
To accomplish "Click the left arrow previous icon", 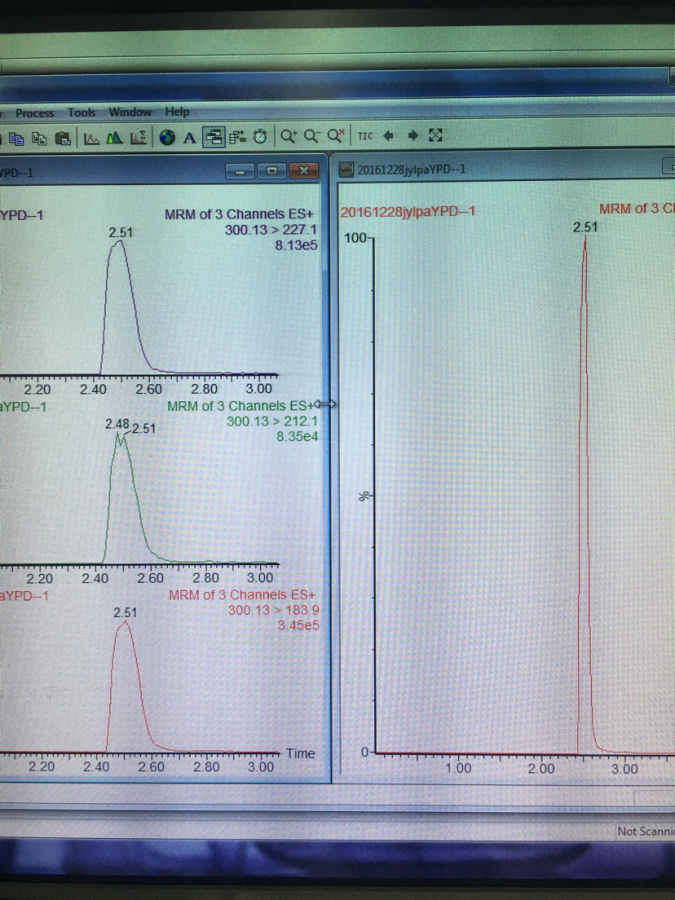I will [x=389, y=135].
